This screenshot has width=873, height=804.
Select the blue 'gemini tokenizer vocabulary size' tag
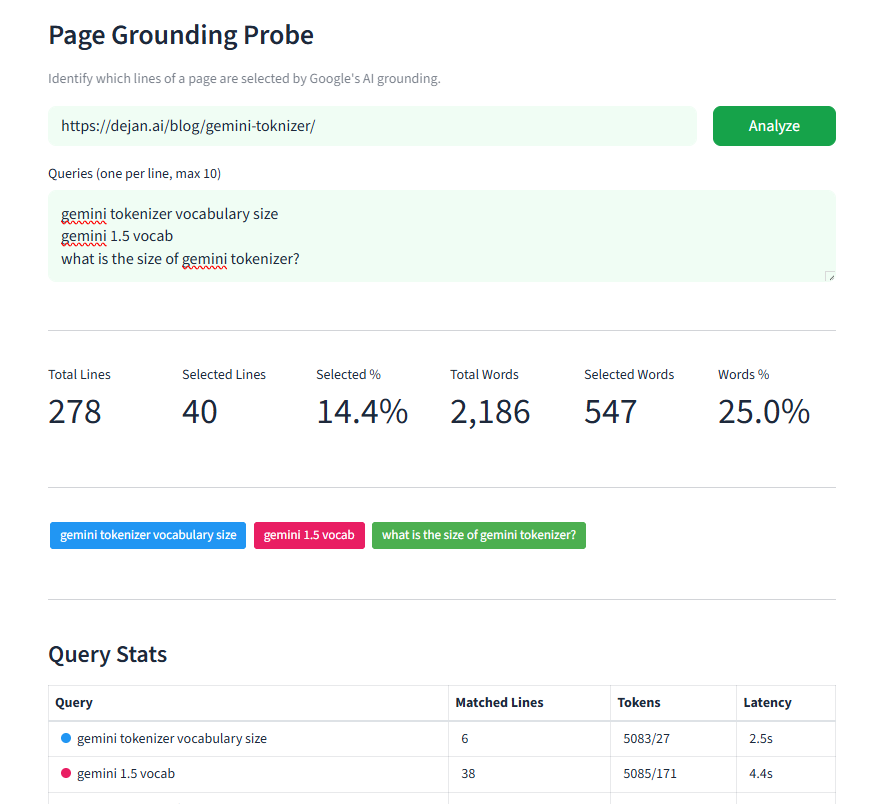tap(148, 535)
